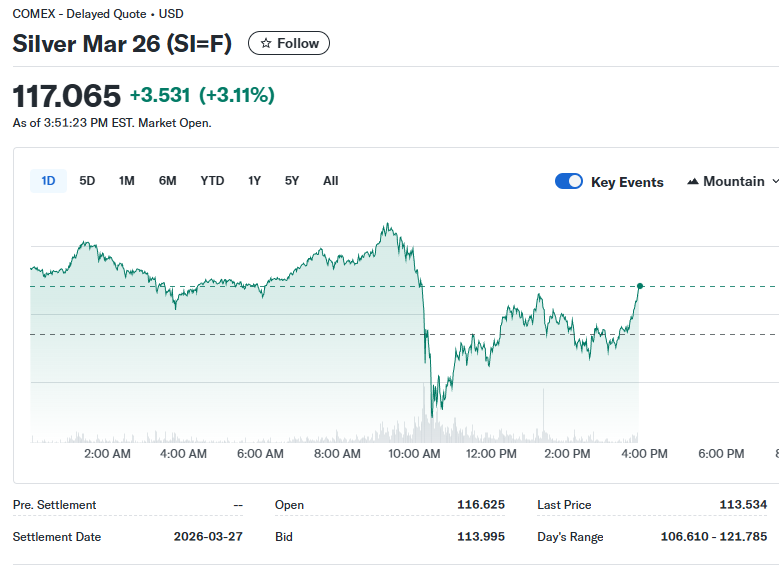Choose the 1Y chart range
The height and width of the screenshot is (578, 779).
(x=255, y=181)
